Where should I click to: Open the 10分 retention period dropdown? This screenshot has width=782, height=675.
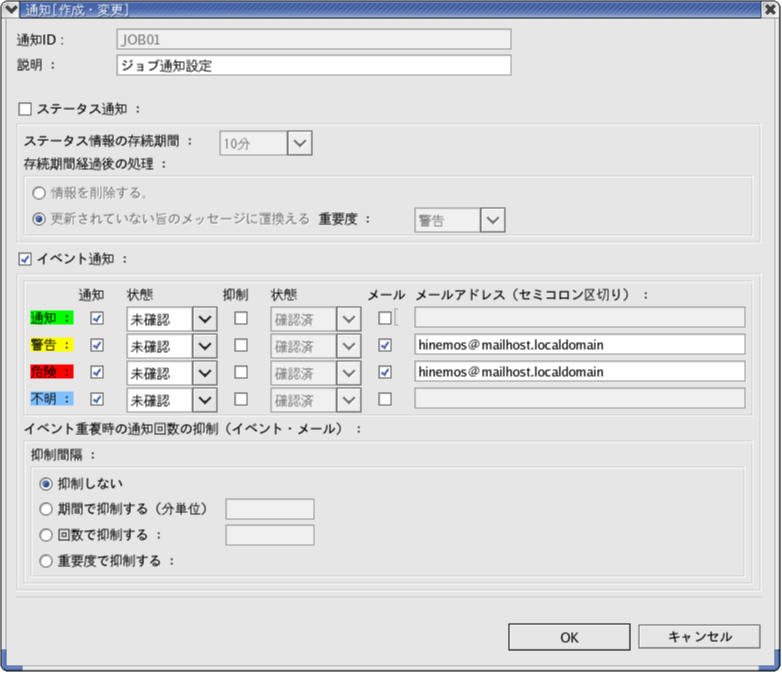pos(300,144)
